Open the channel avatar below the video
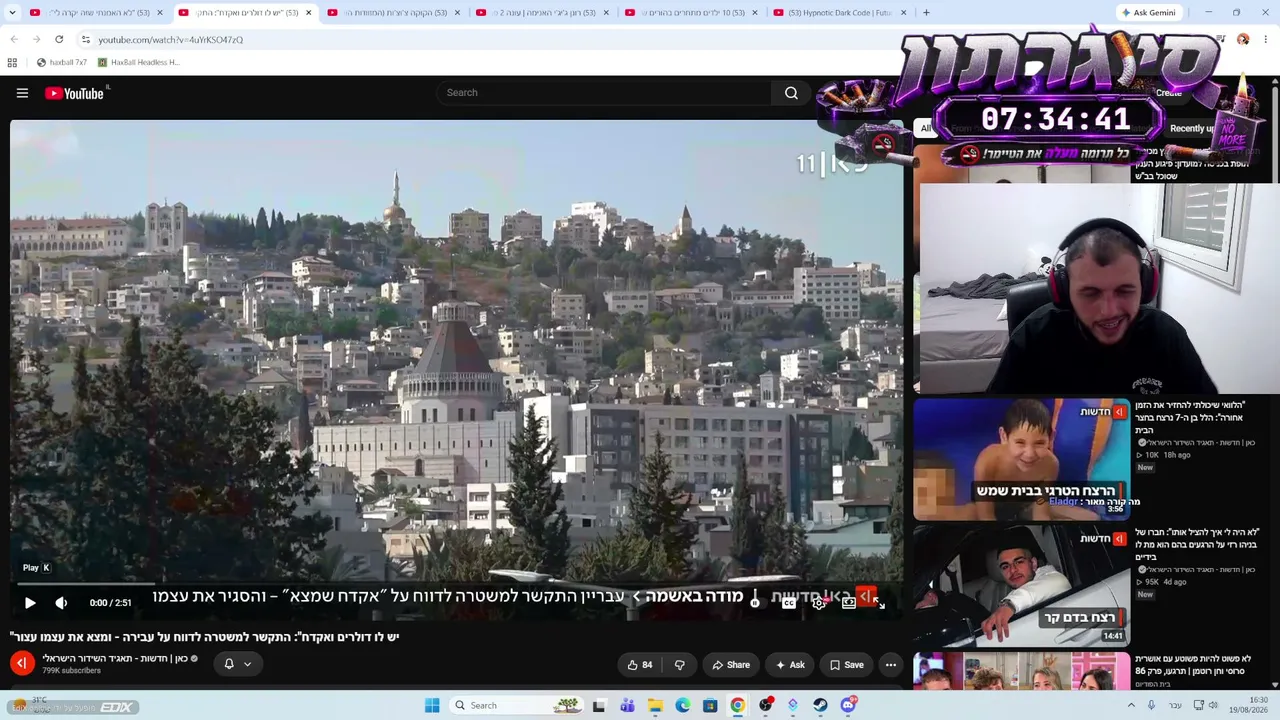This screenshot has width=1280, height=720. click(22, 663)
